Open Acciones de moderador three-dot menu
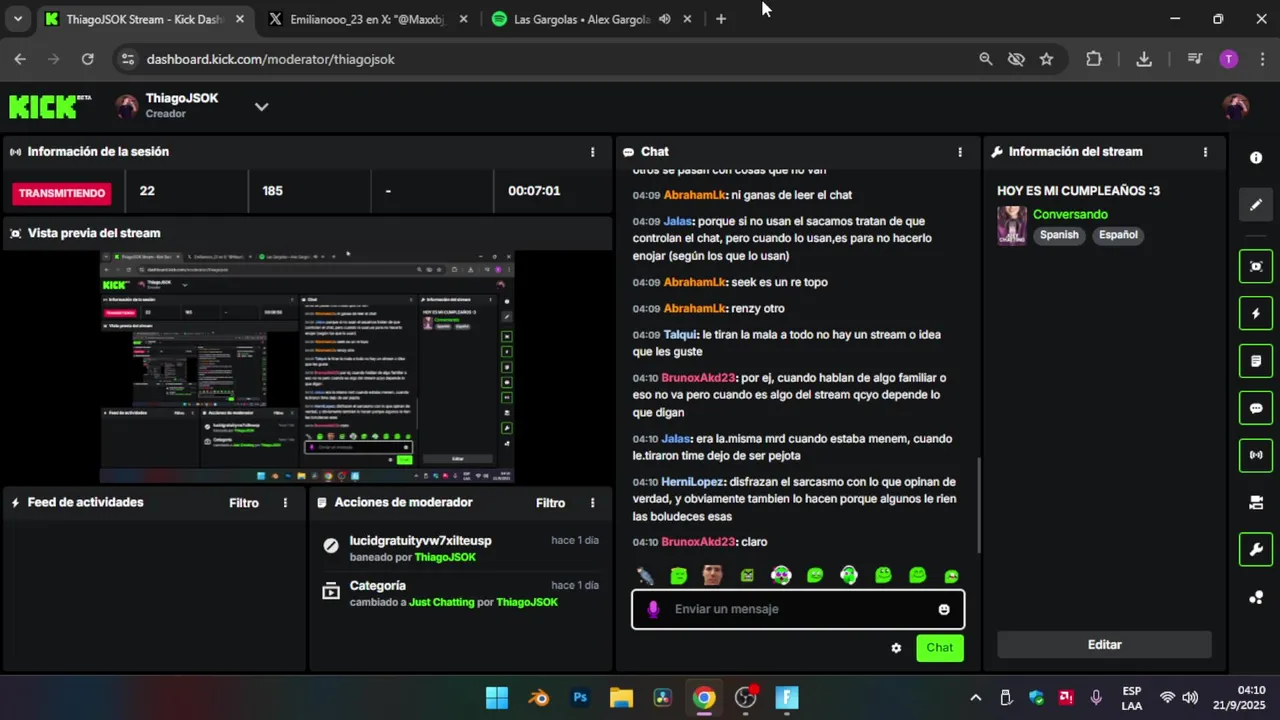 pyautogui.click(x=592, y=503)
